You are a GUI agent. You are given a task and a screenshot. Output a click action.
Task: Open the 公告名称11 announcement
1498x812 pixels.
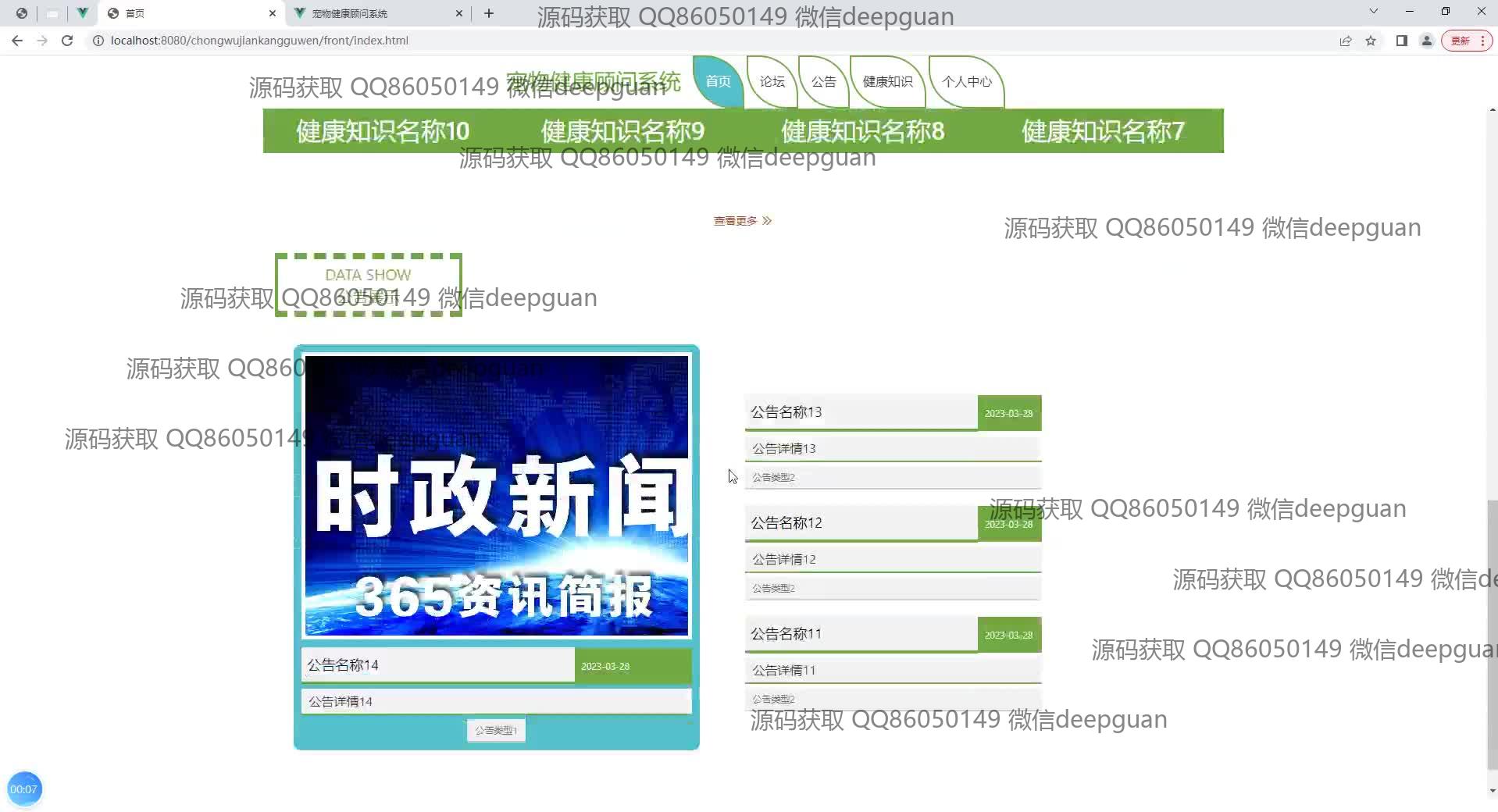click(861, 634)
